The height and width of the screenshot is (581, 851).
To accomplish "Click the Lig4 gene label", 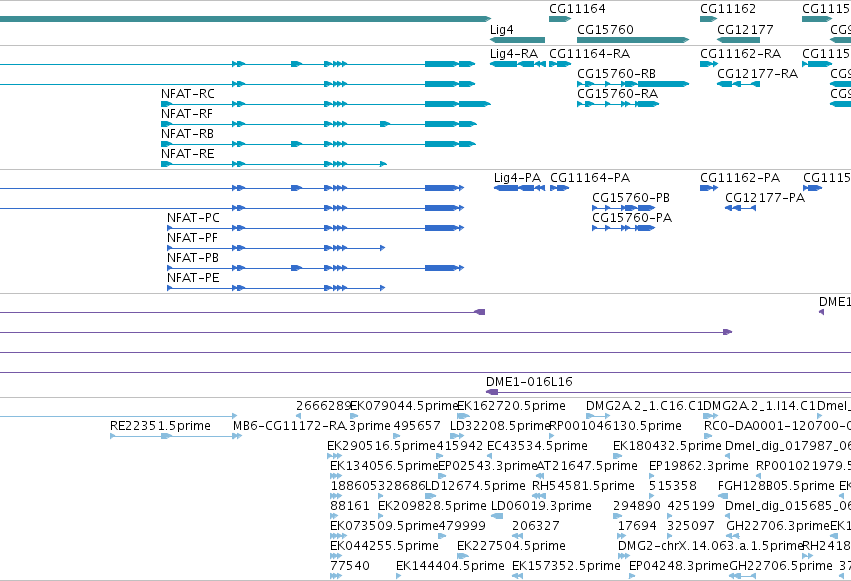I will pos(501,30).
